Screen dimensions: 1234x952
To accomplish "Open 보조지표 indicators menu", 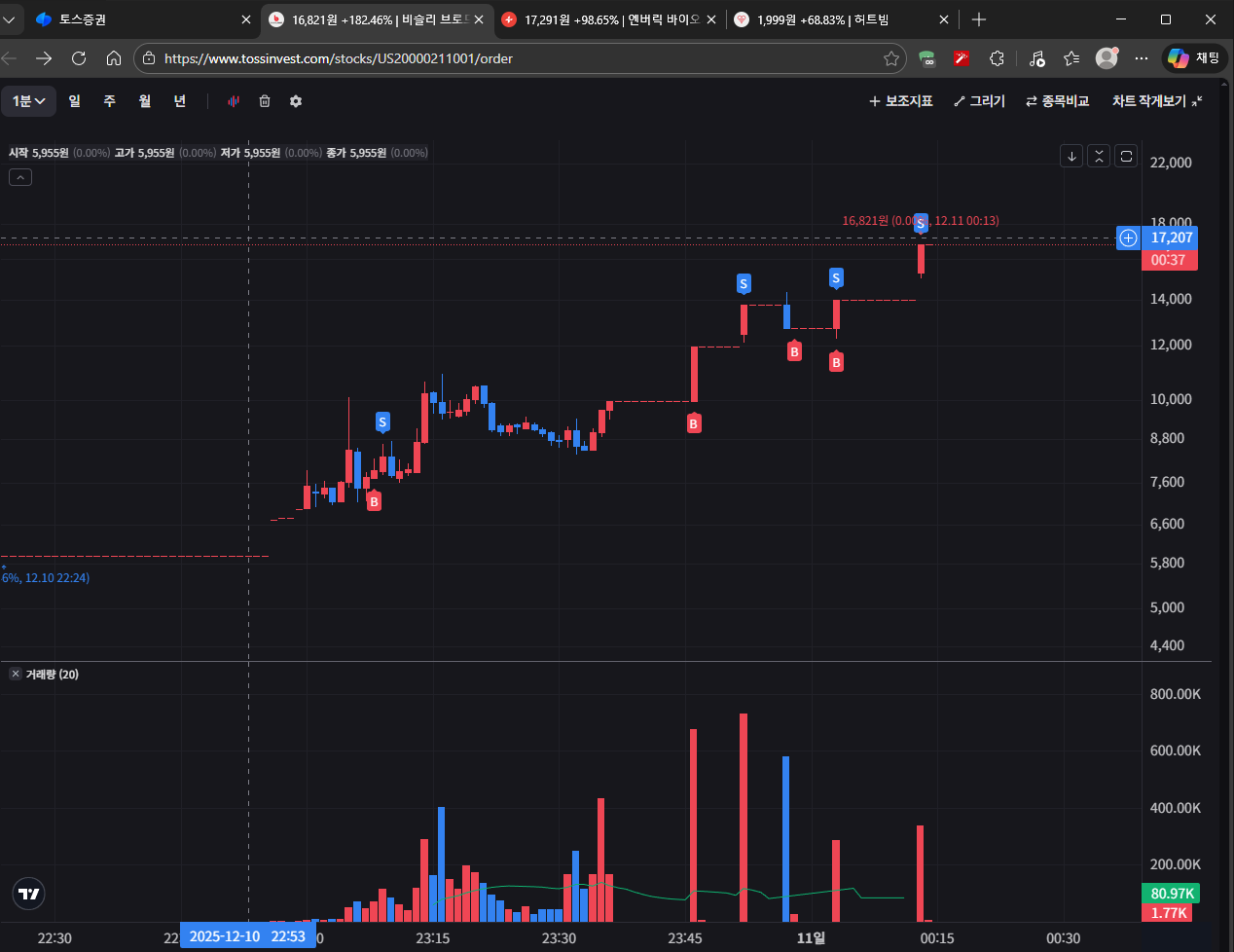I will coord(900,101).
